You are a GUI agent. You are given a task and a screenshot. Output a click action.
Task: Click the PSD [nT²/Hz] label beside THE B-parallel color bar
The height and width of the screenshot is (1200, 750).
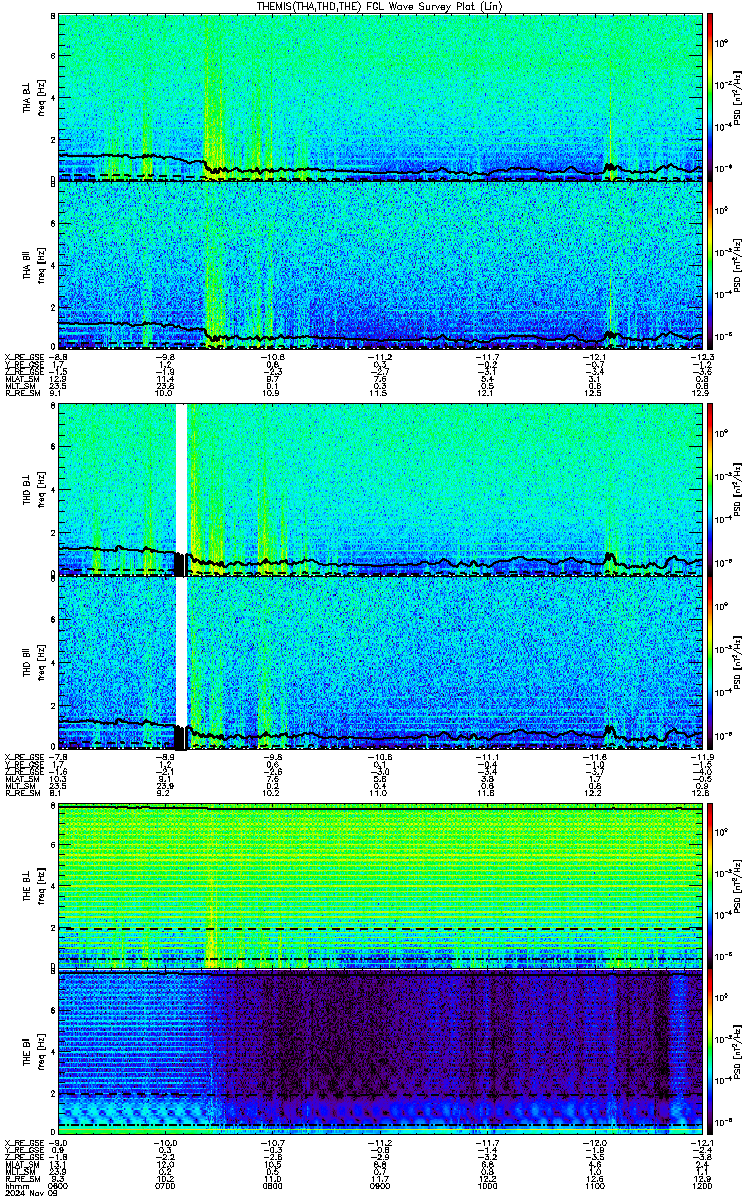[x=736, y=1054]
